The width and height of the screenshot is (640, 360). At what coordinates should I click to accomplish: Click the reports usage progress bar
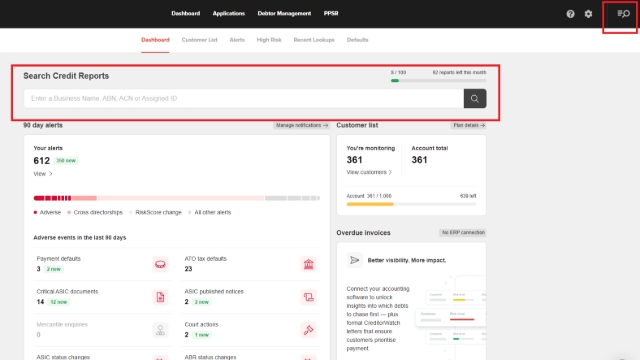[x=438, y=81]
